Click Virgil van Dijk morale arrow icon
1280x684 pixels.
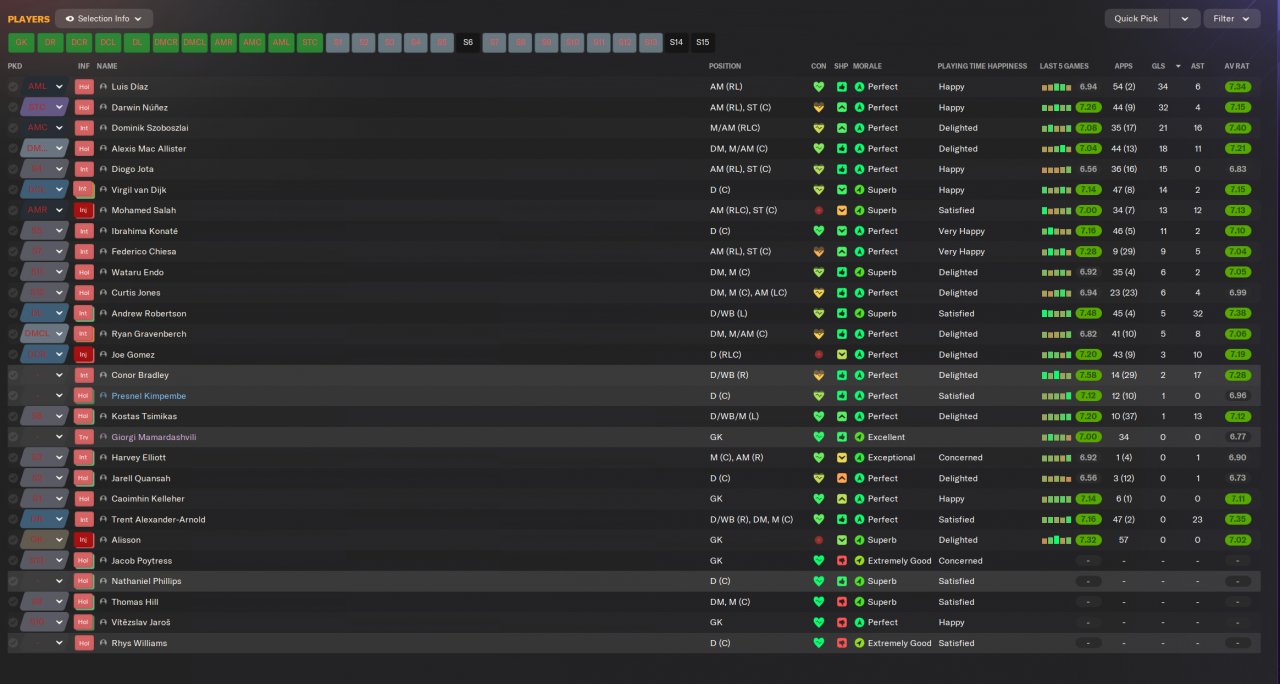(859, 190)
